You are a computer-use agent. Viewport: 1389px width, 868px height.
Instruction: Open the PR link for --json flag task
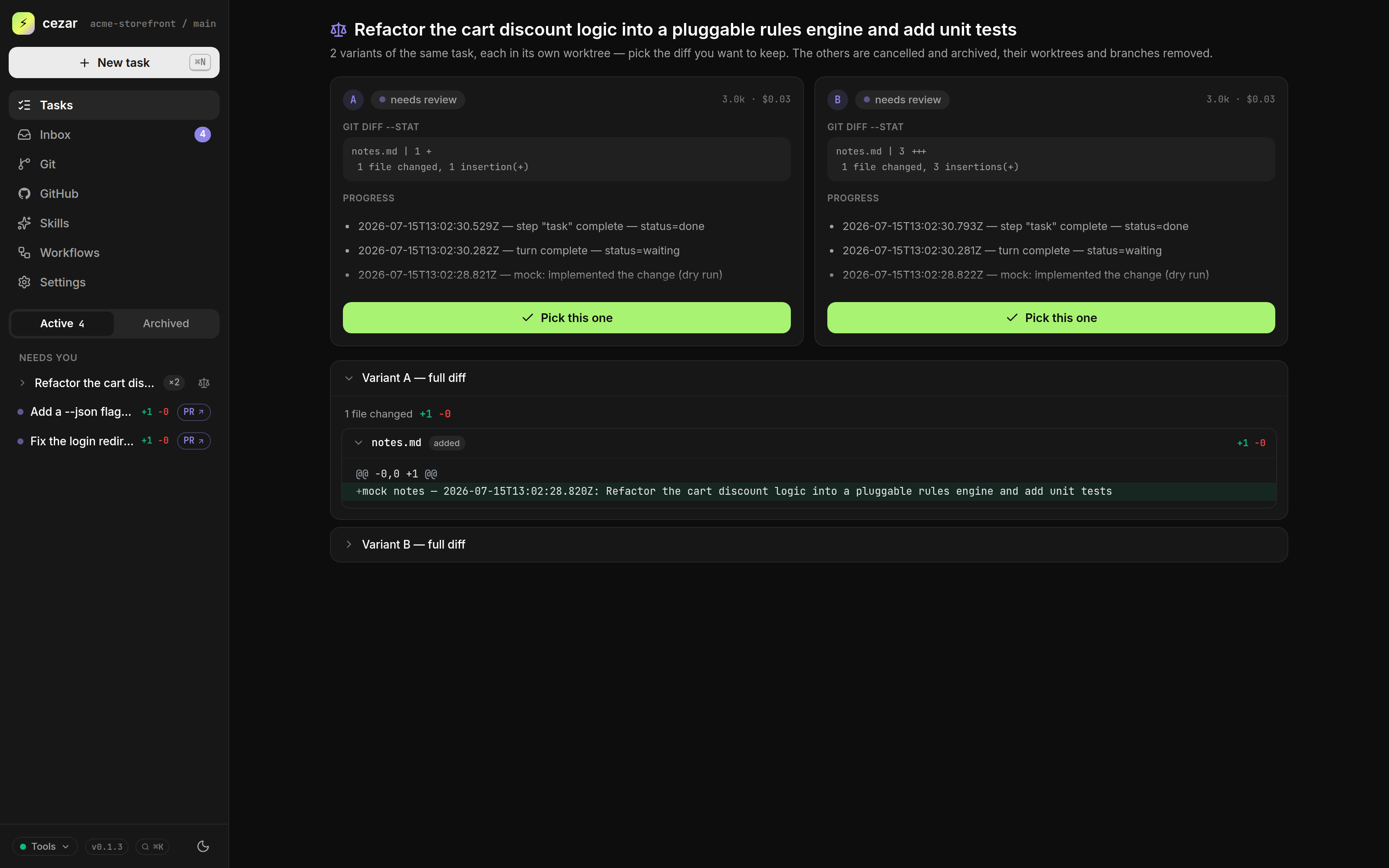194,411
